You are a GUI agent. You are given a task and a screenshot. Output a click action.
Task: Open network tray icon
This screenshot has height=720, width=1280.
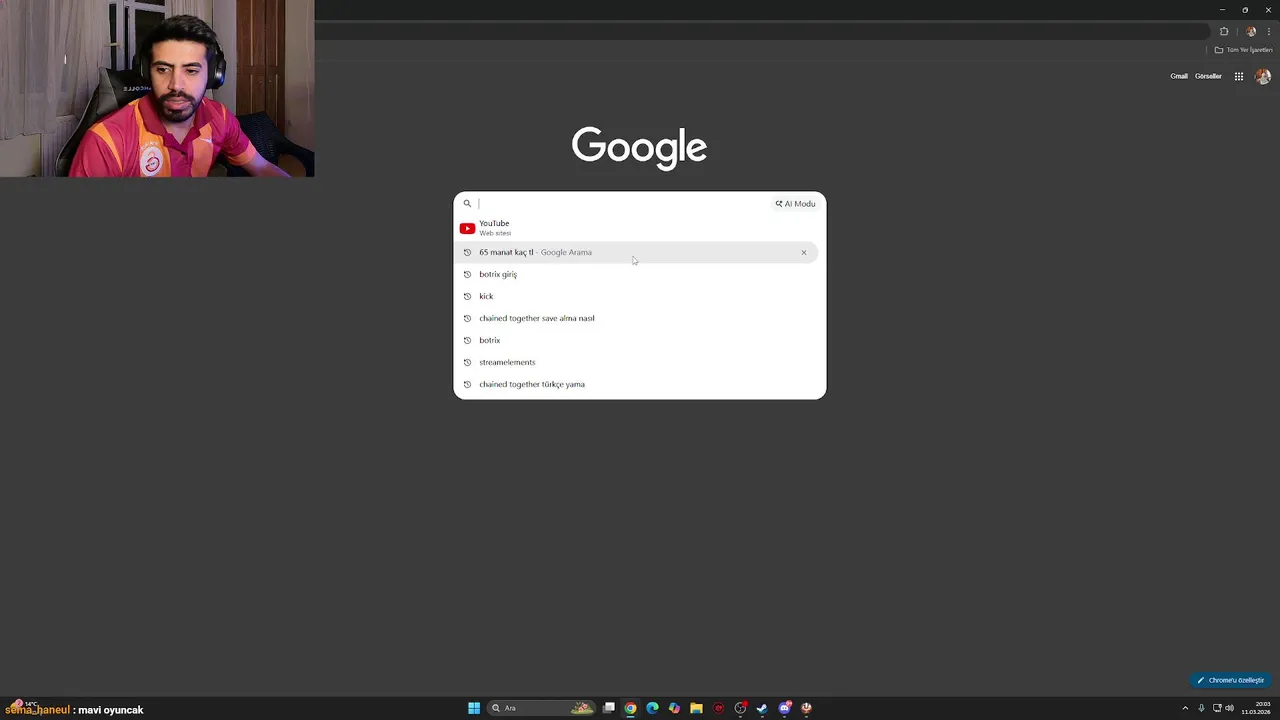(x=1216, y=708)
